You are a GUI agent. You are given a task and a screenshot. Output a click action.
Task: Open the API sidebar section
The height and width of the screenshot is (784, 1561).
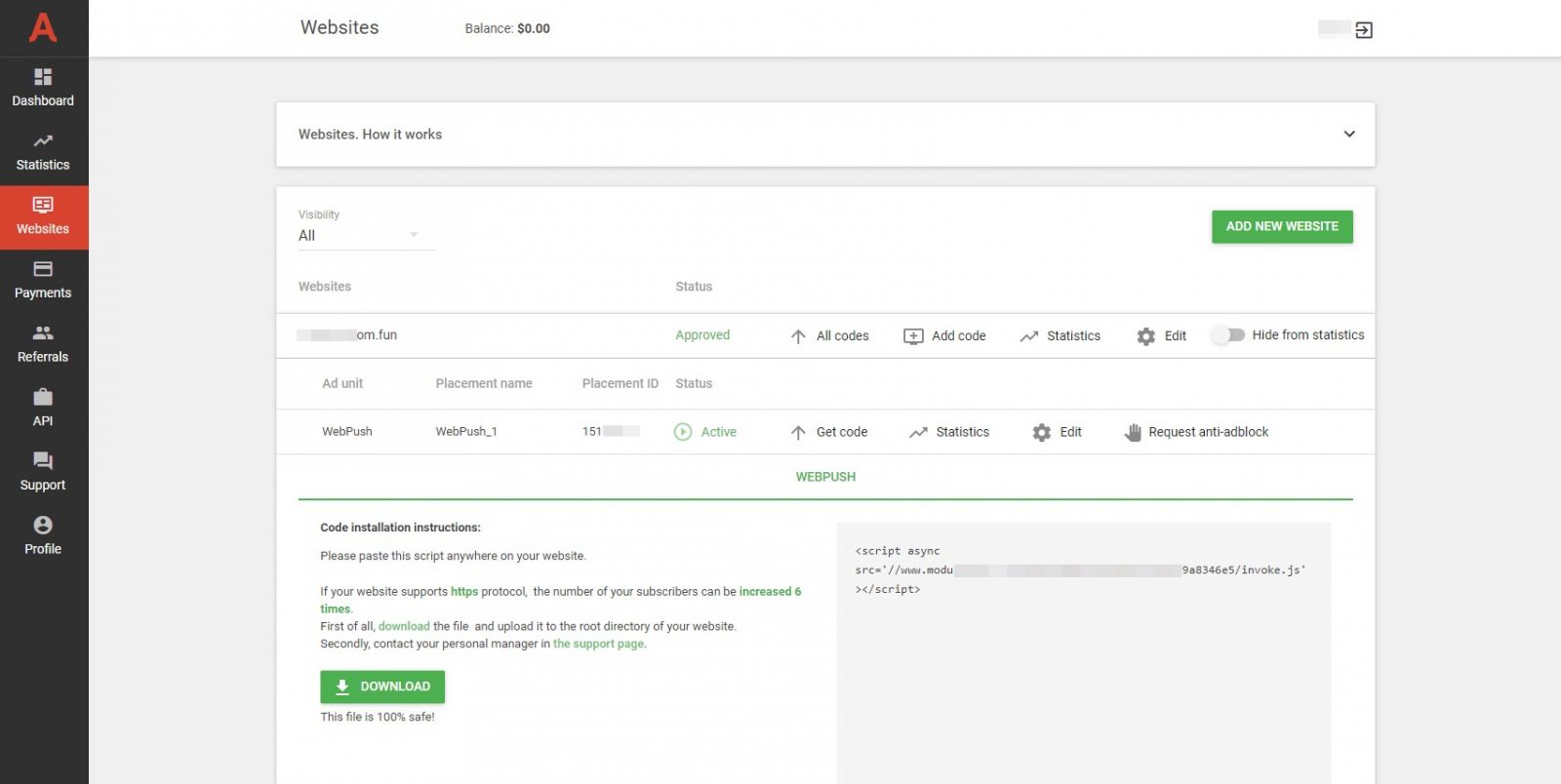pyautogui.click(x=43, y=409)
